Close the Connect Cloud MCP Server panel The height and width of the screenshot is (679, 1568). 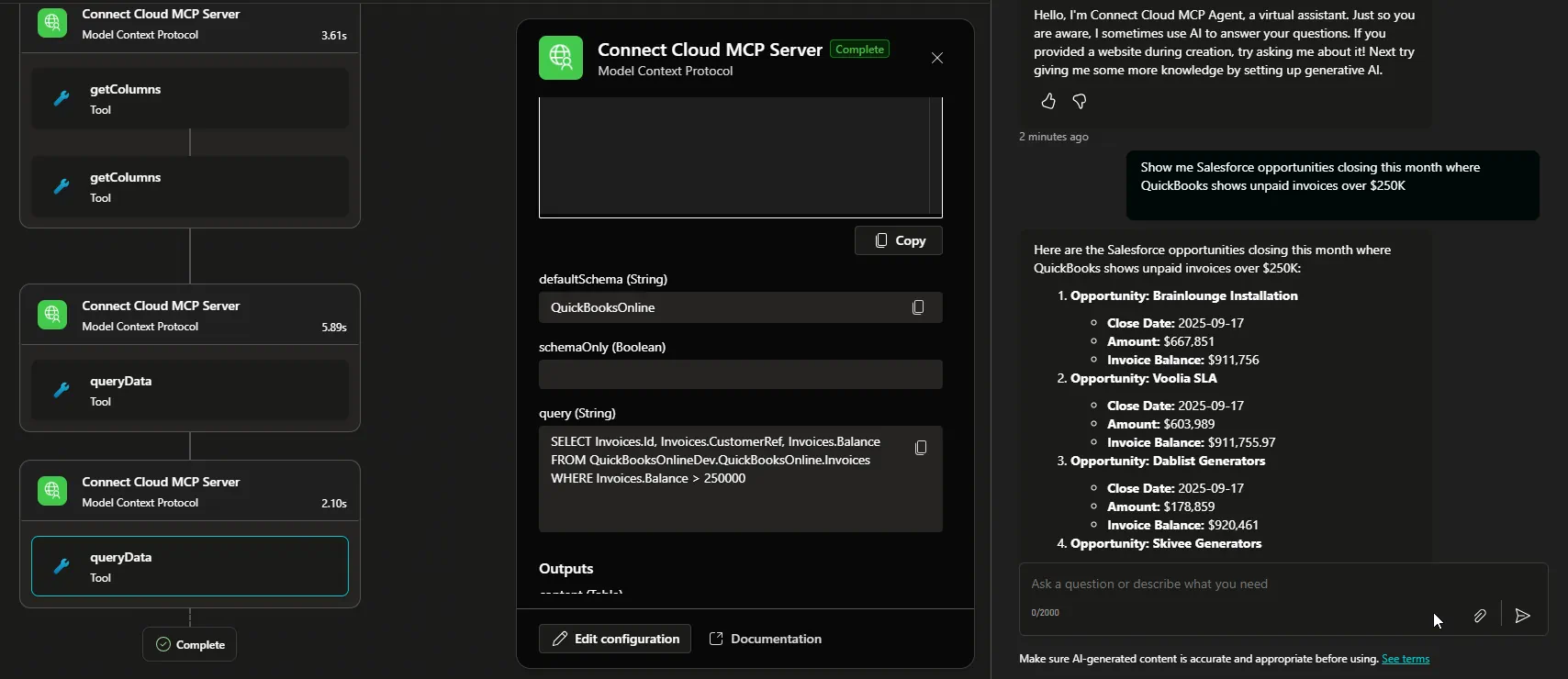point(936,58)
